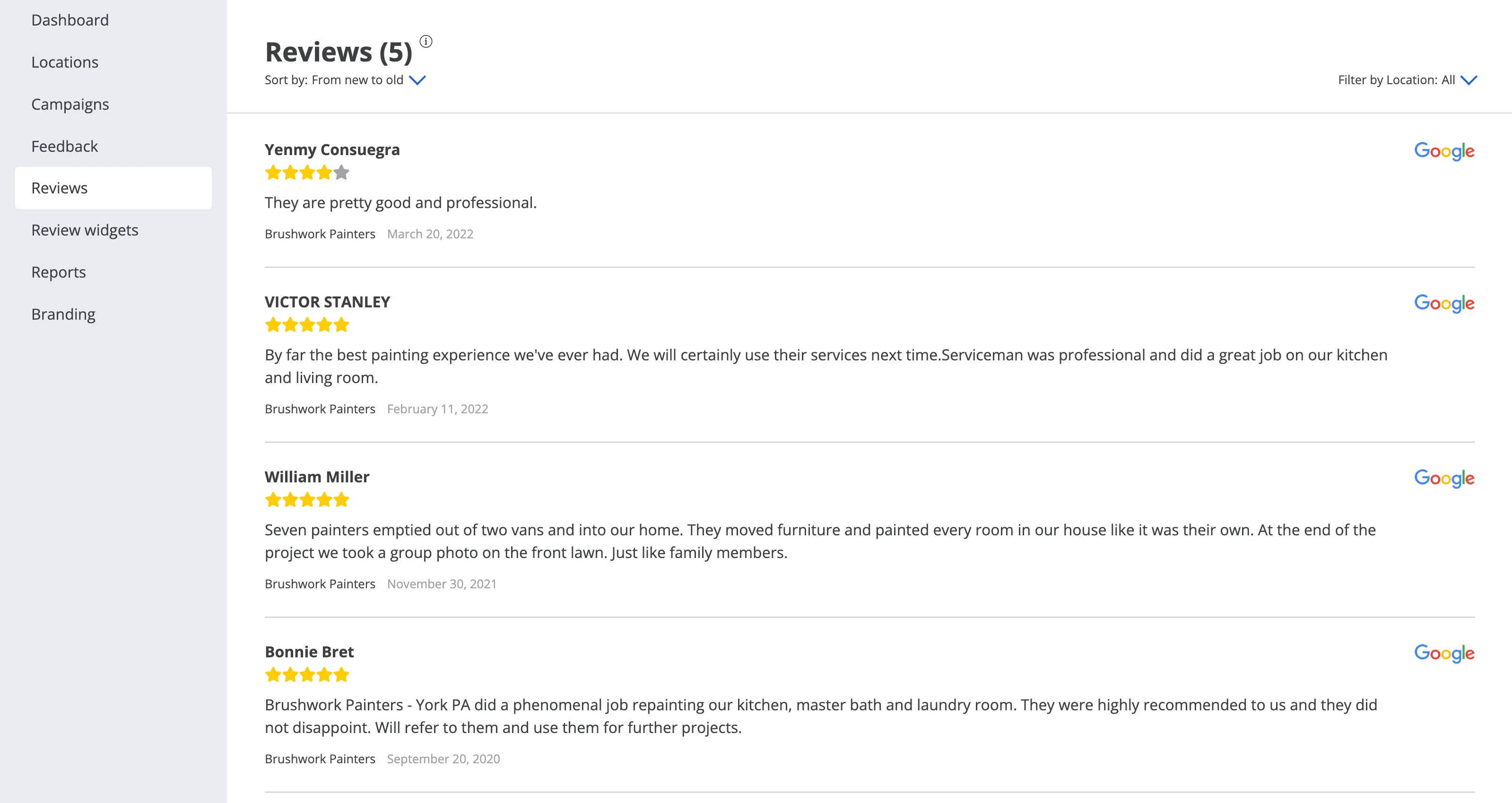Click VICTOR STANLEY's five-star rating
1512x803 pixels.
[307, 324]
